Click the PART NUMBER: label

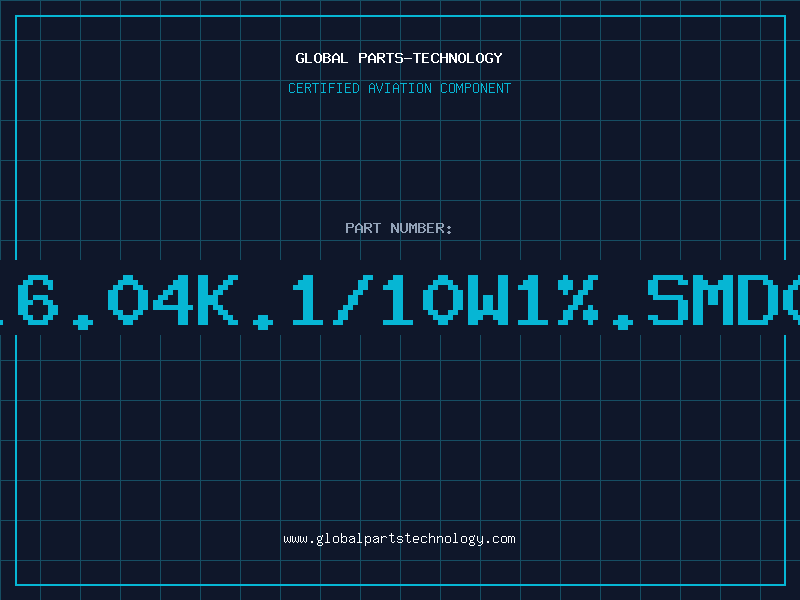point(399,228)
